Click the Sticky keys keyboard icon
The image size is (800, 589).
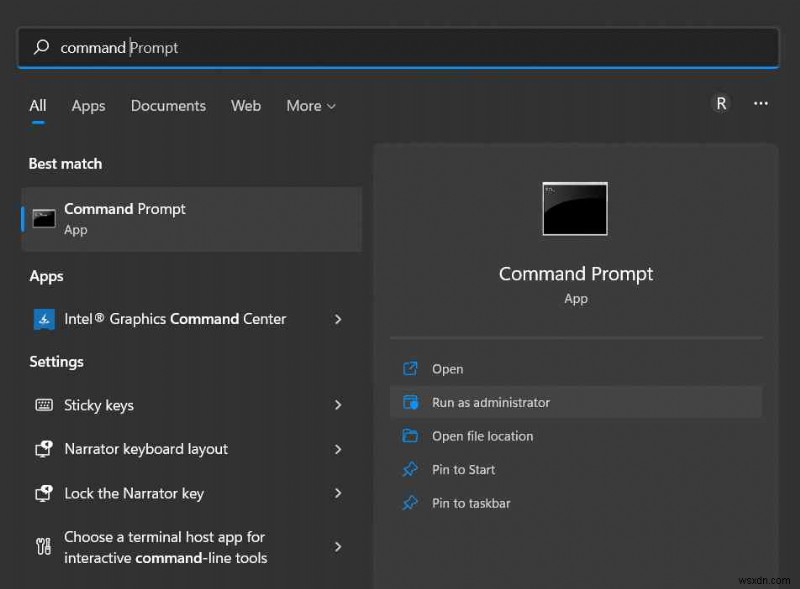click(44, 405)
